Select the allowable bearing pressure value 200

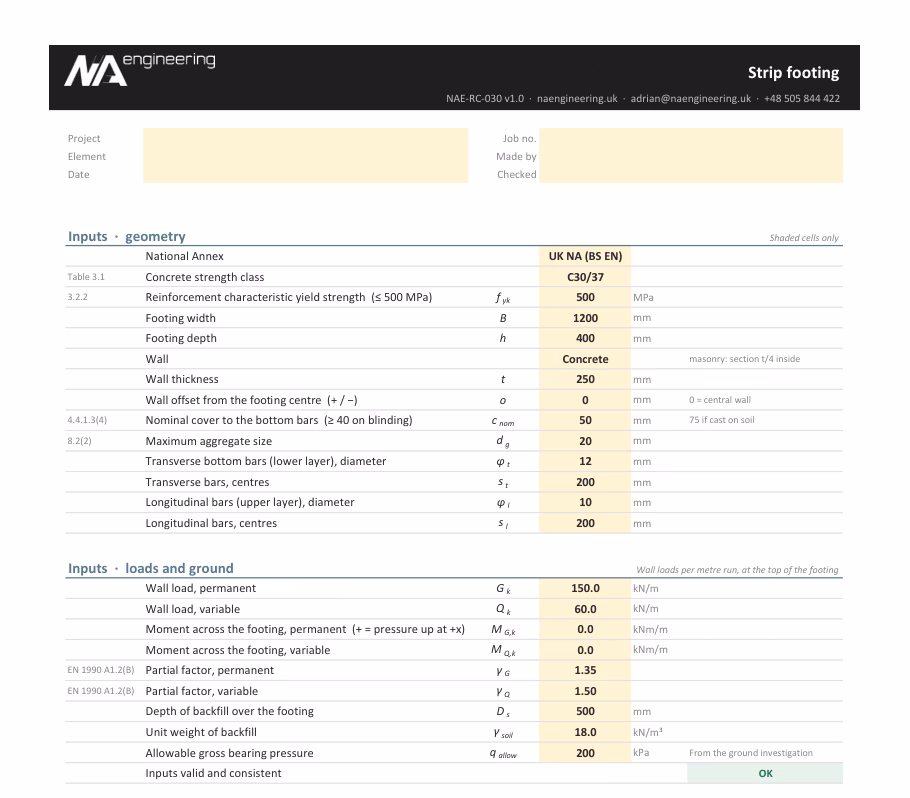(x=585, y=753)
